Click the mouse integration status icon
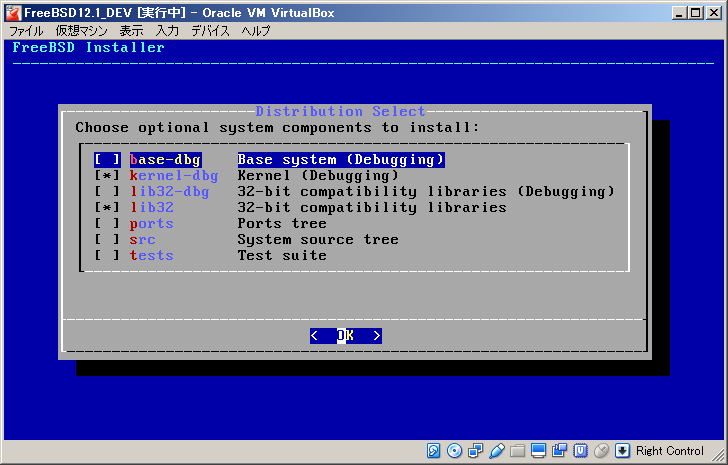The height and width of the screenshot is (465, 728). [x=601, y=451]
